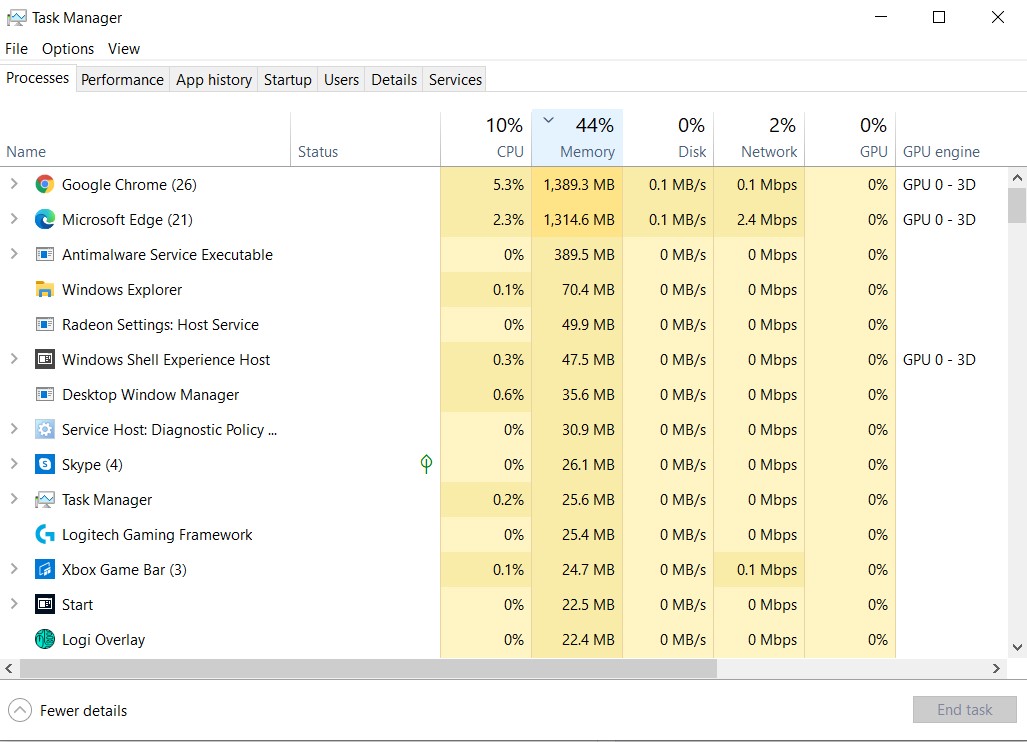The image size is (1027, 742).
Task: Sort processes by the Name column
Action: 145,138
